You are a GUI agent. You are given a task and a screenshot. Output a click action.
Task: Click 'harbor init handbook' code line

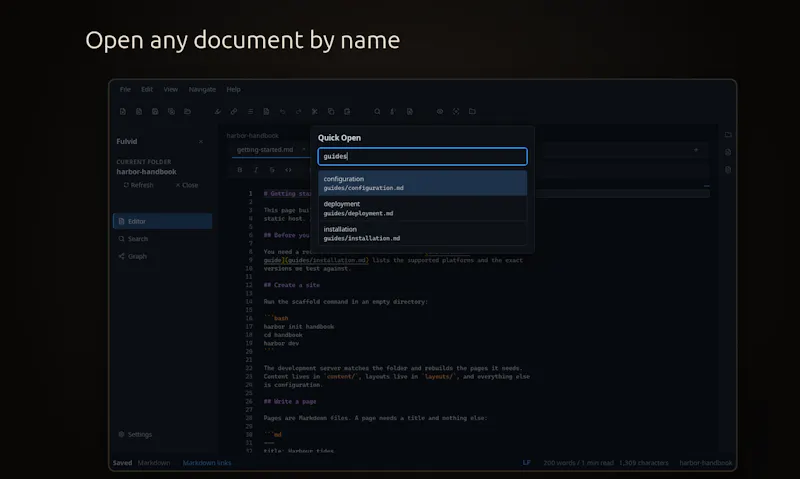coord(299,326)
